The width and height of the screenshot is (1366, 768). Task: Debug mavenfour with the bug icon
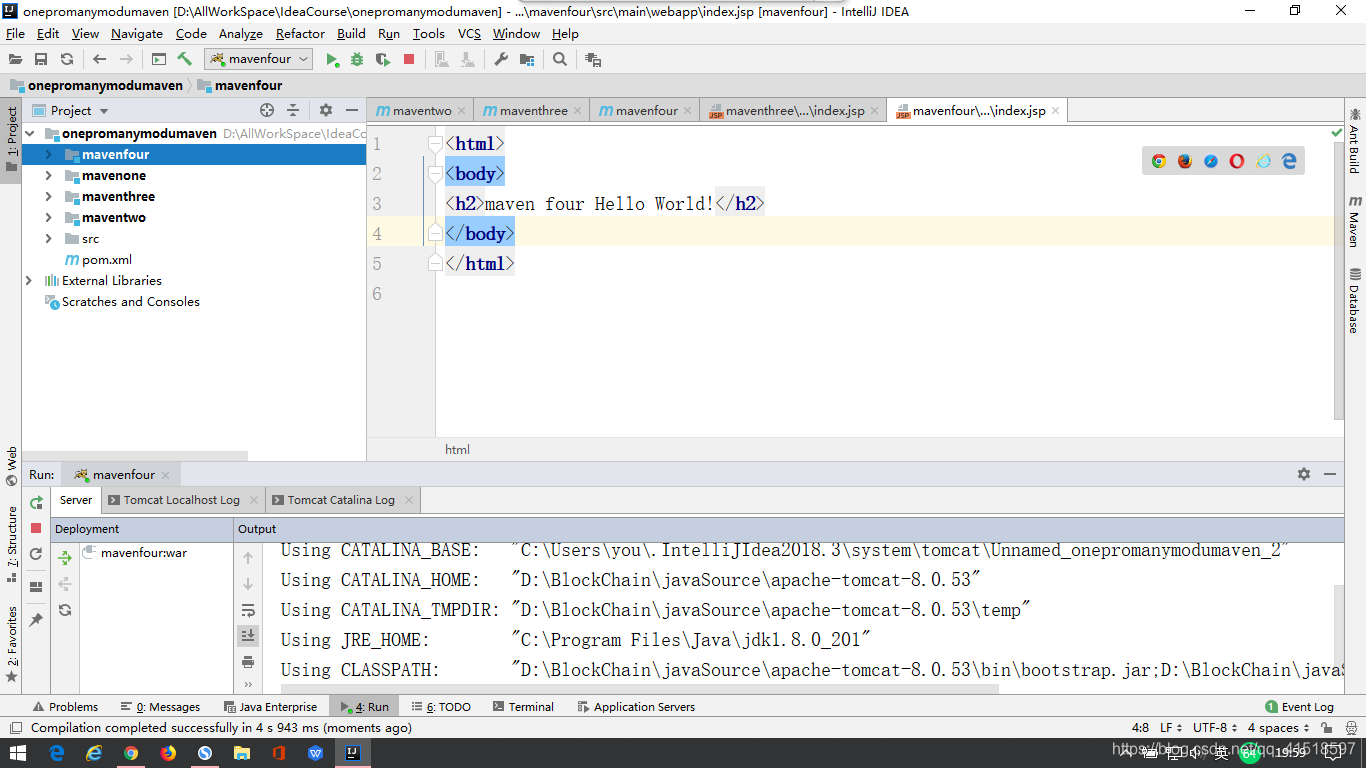[357, 60]
